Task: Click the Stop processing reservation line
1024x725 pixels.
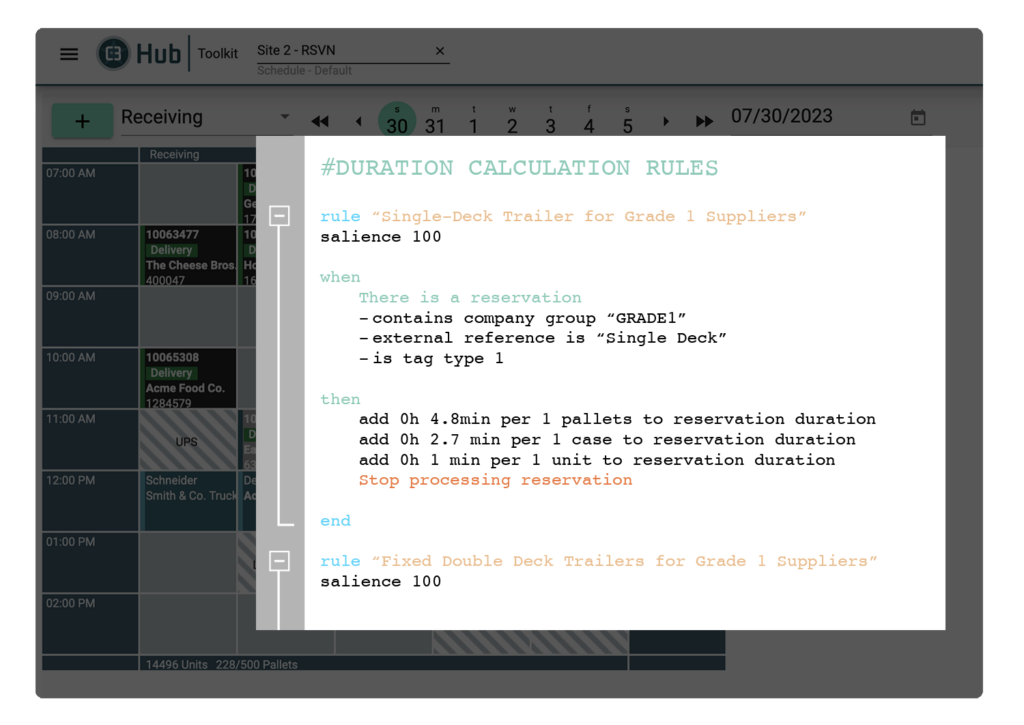Action: tap(496, 480)
